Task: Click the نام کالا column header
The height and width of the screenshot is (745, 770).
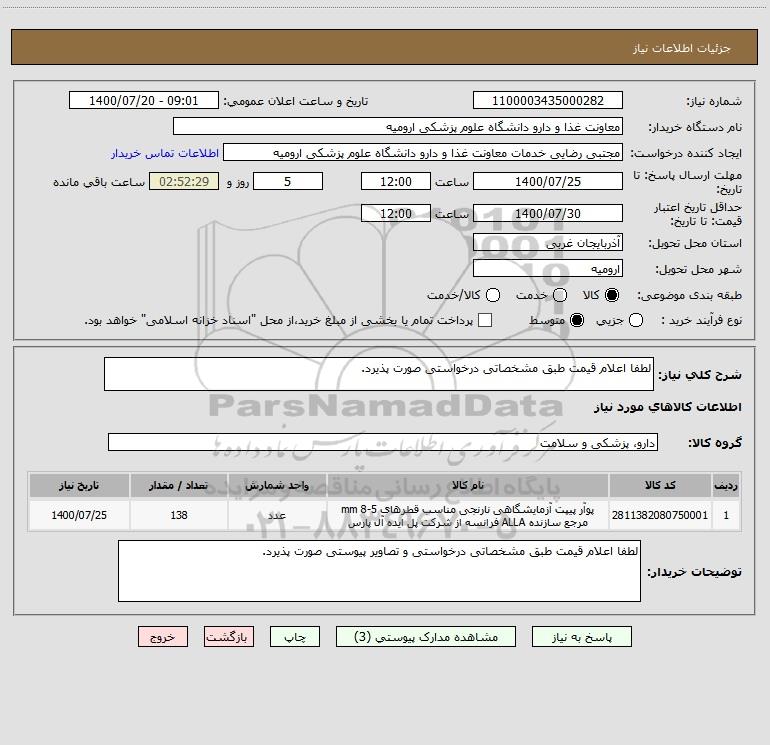Action: [468, 486]
